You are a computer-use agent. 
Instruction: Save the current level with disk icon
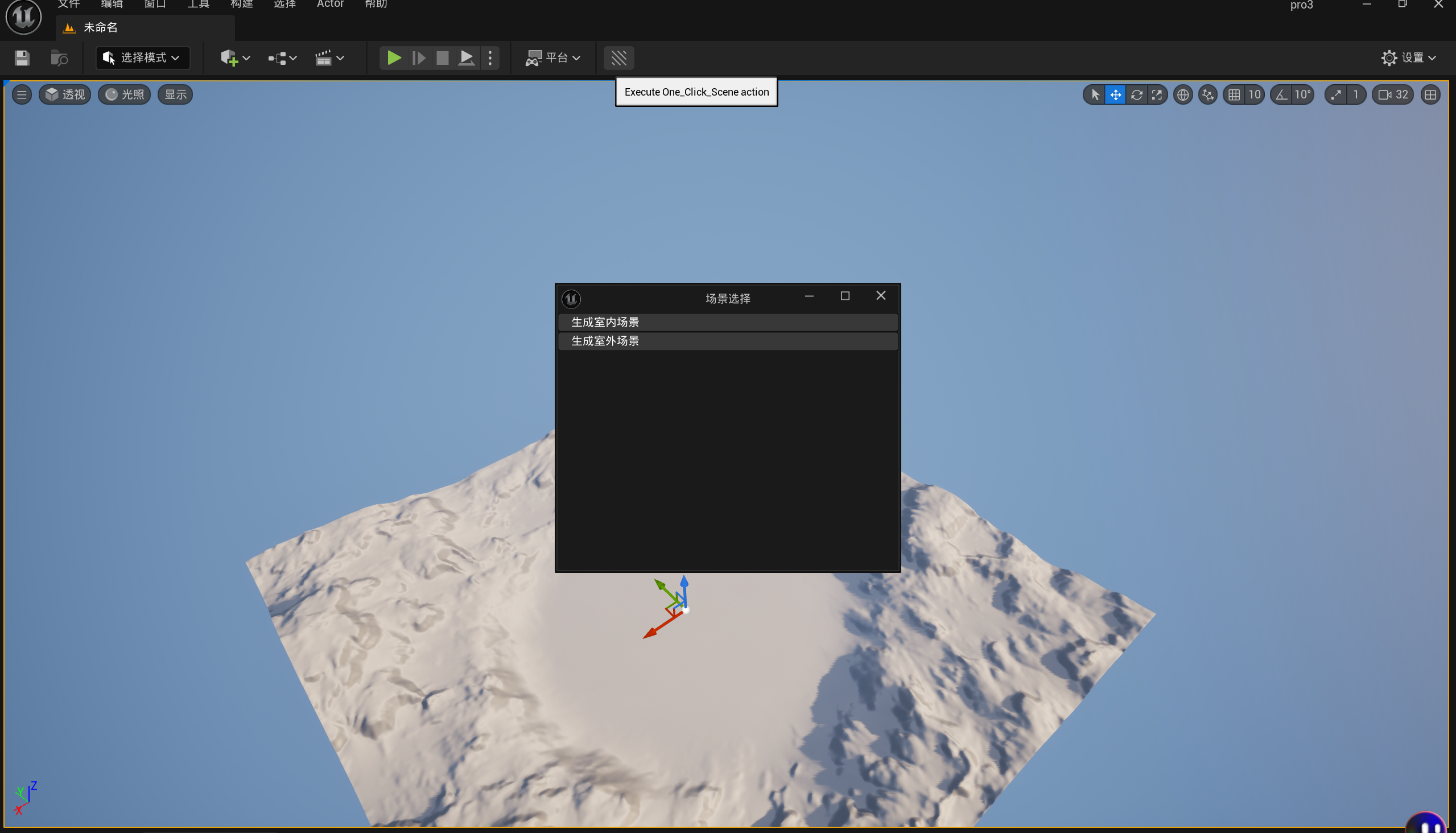pyautogui.click(x=22, y=58)
